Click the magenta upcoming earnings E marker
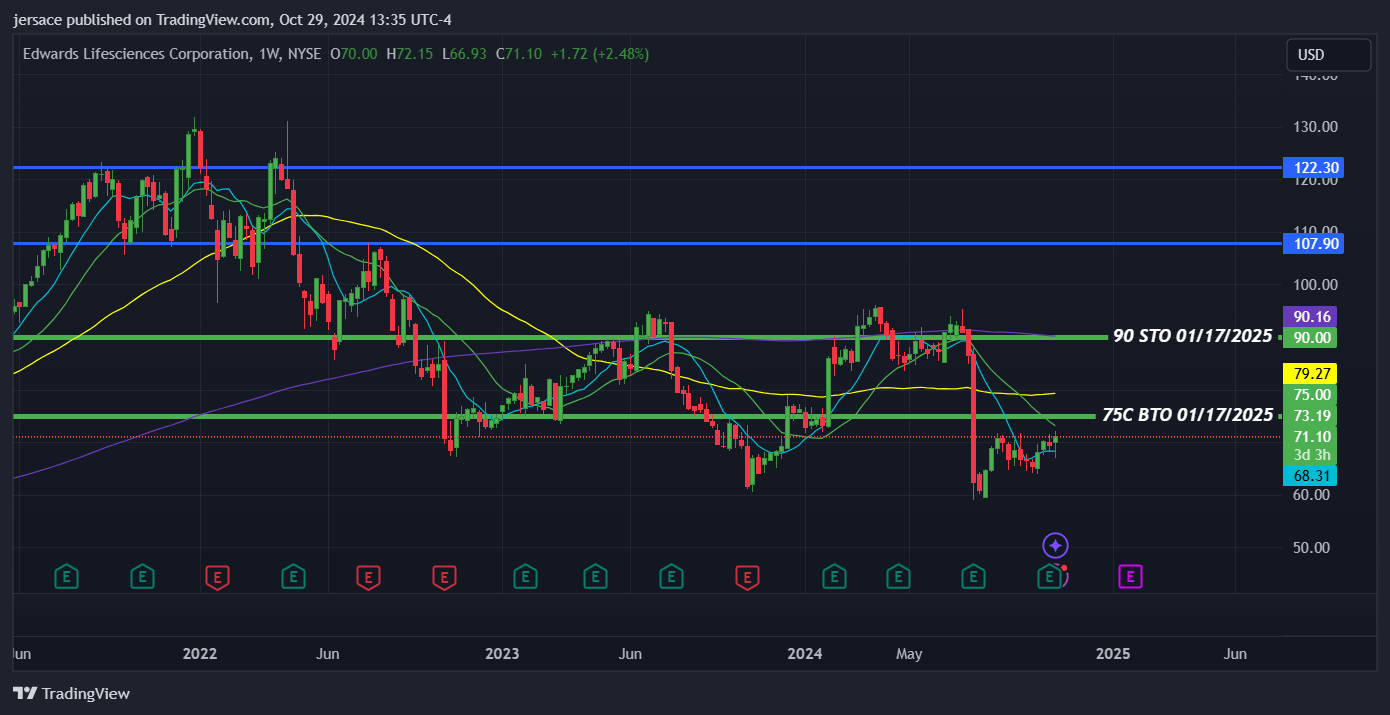This screenshot has width=1390, height=715. pyautogui.click(x=1131, y=576)
